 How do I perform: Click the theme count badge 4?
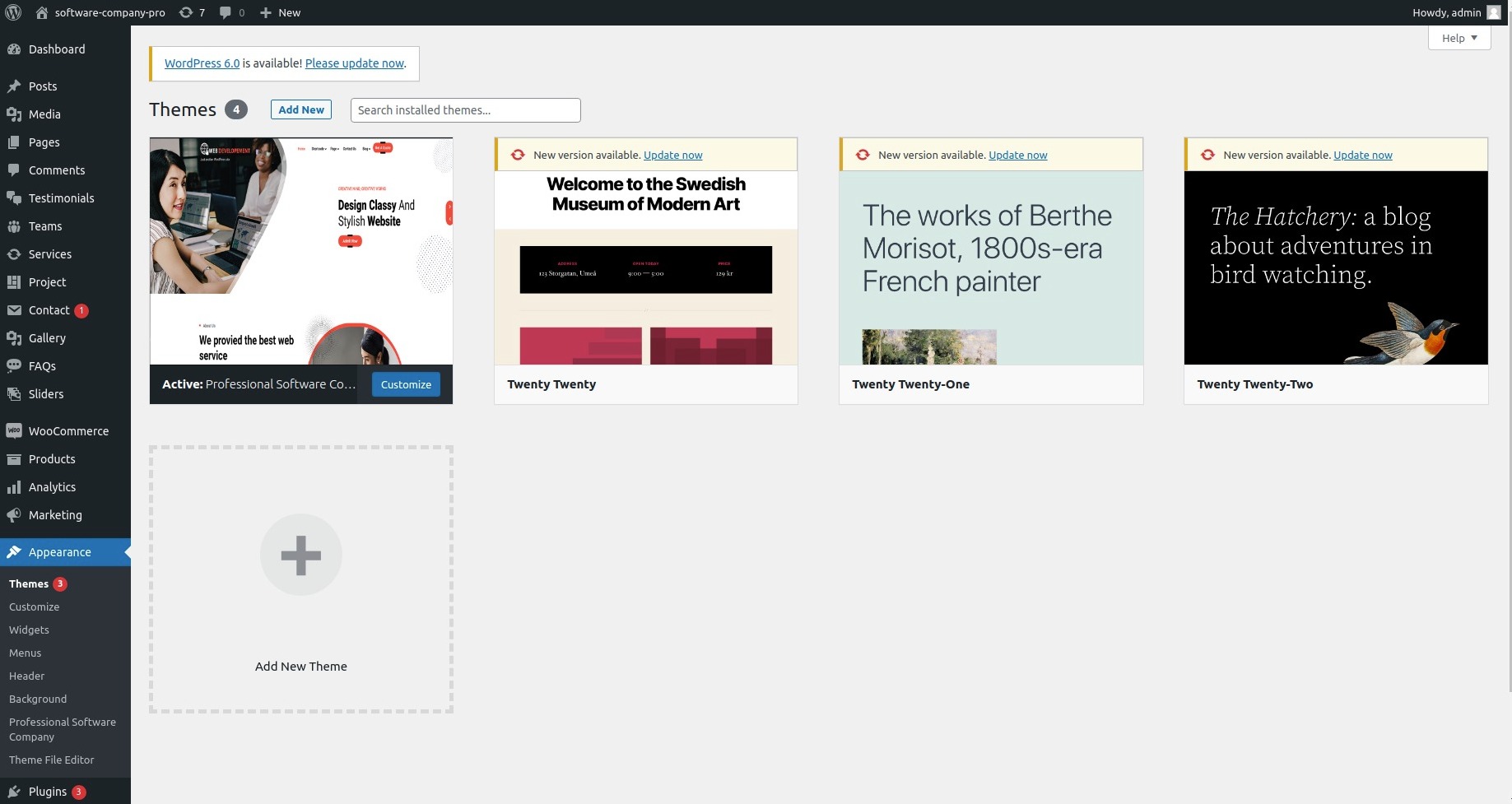[236, 109]
